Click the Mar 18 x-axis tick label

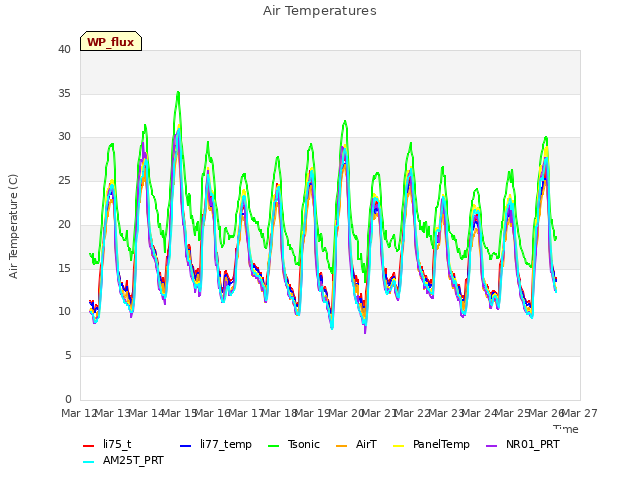(279, 413)
